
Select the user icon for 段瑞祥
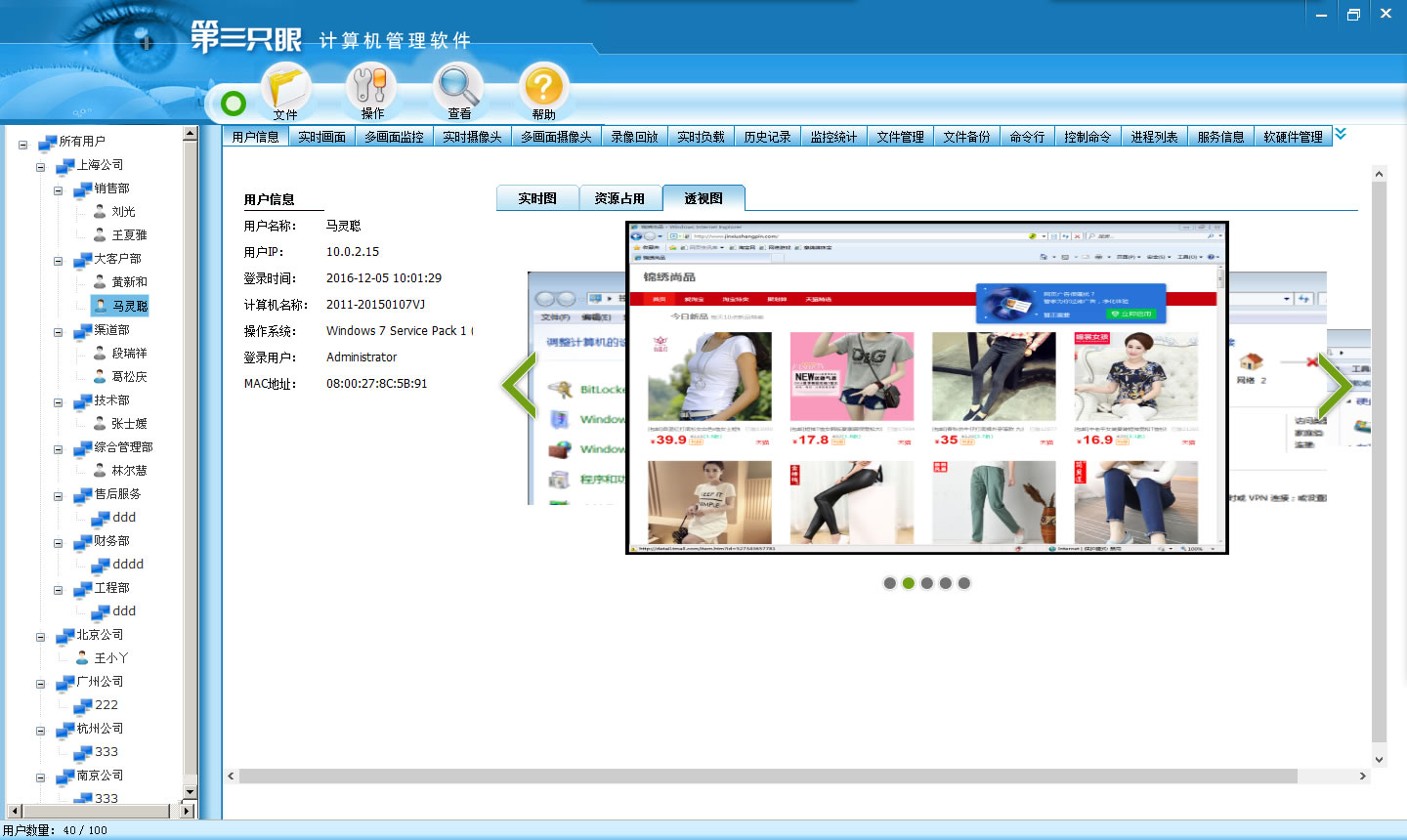[100, 353]
